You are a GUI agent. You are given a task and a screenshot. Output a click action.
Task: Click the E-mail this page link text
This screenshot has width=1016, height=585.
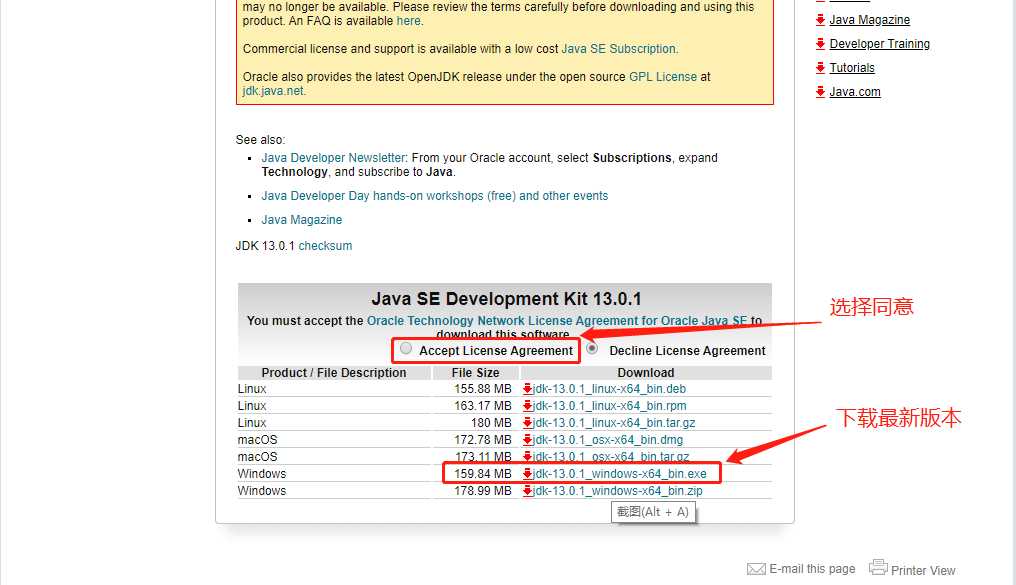click(812, 569)
